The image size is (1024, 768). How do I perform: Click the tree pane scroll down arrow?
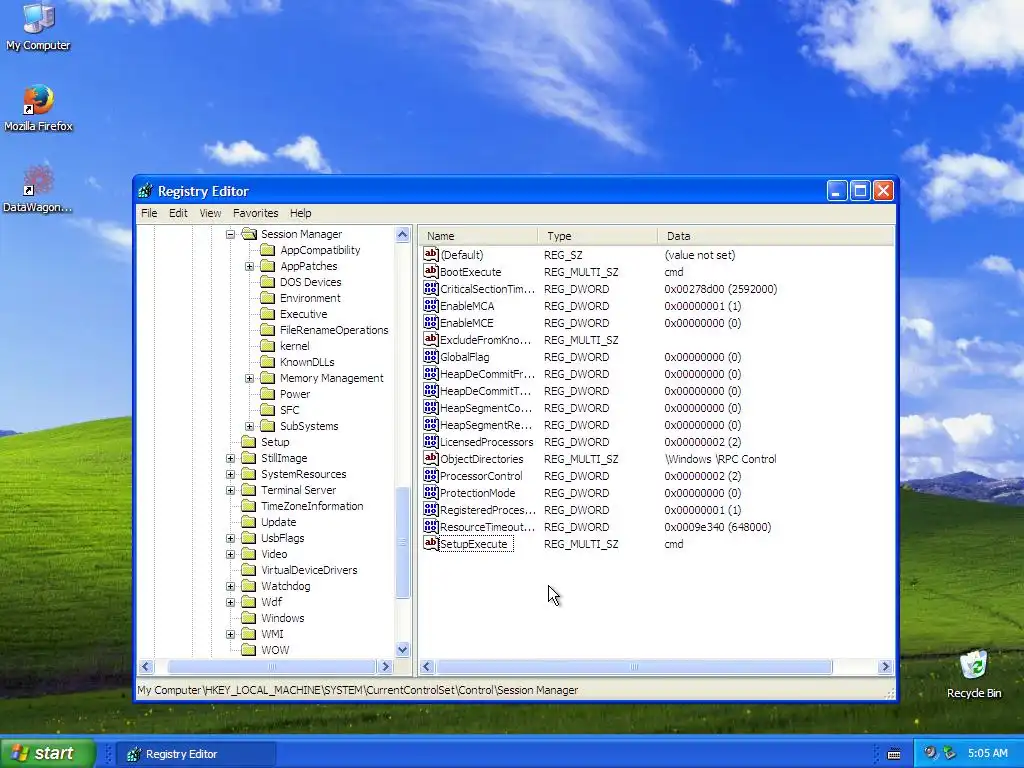click(402, 650)
